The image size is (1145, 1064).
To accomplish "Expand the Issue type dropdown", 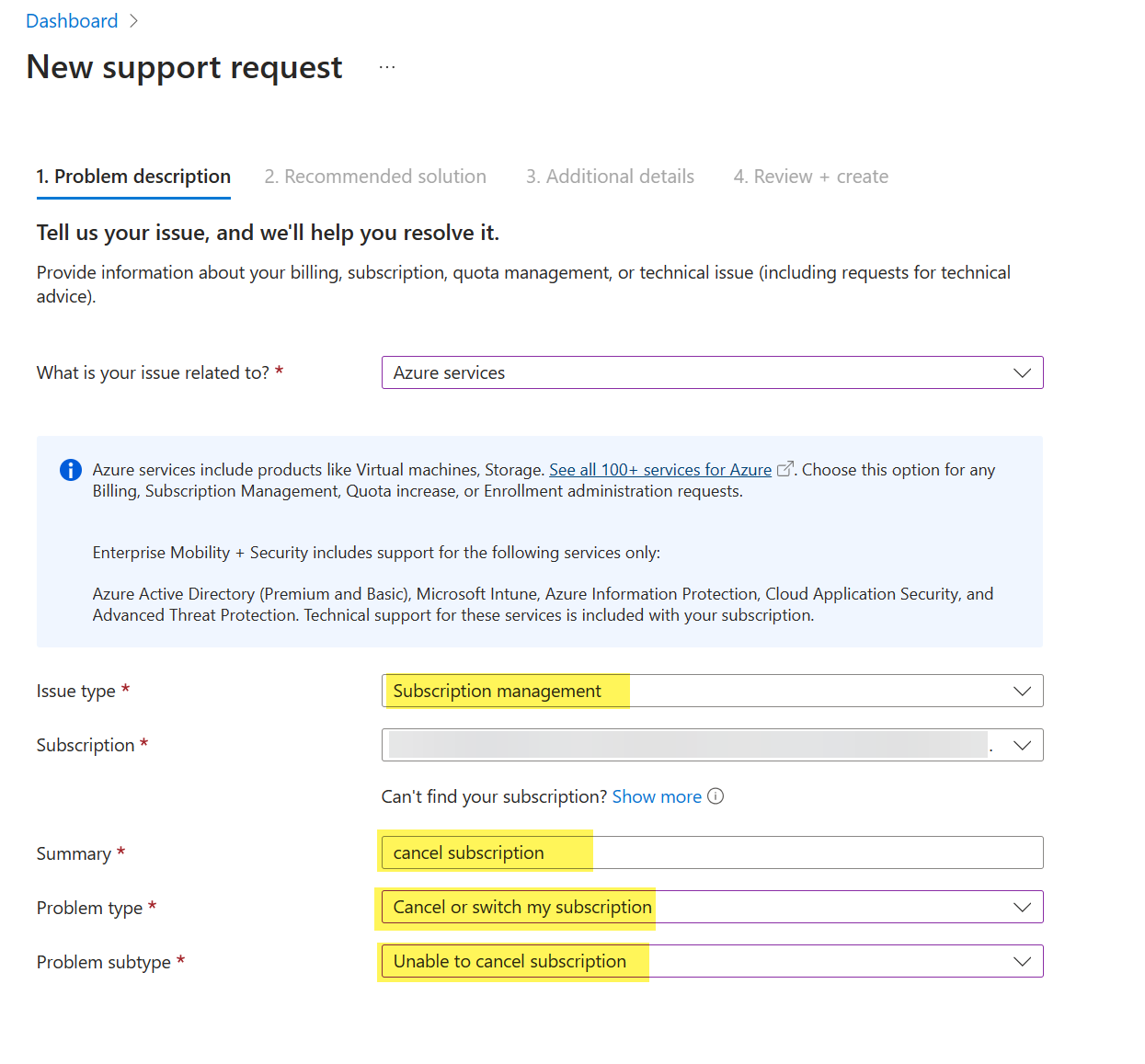I will (x=712, y=691).
